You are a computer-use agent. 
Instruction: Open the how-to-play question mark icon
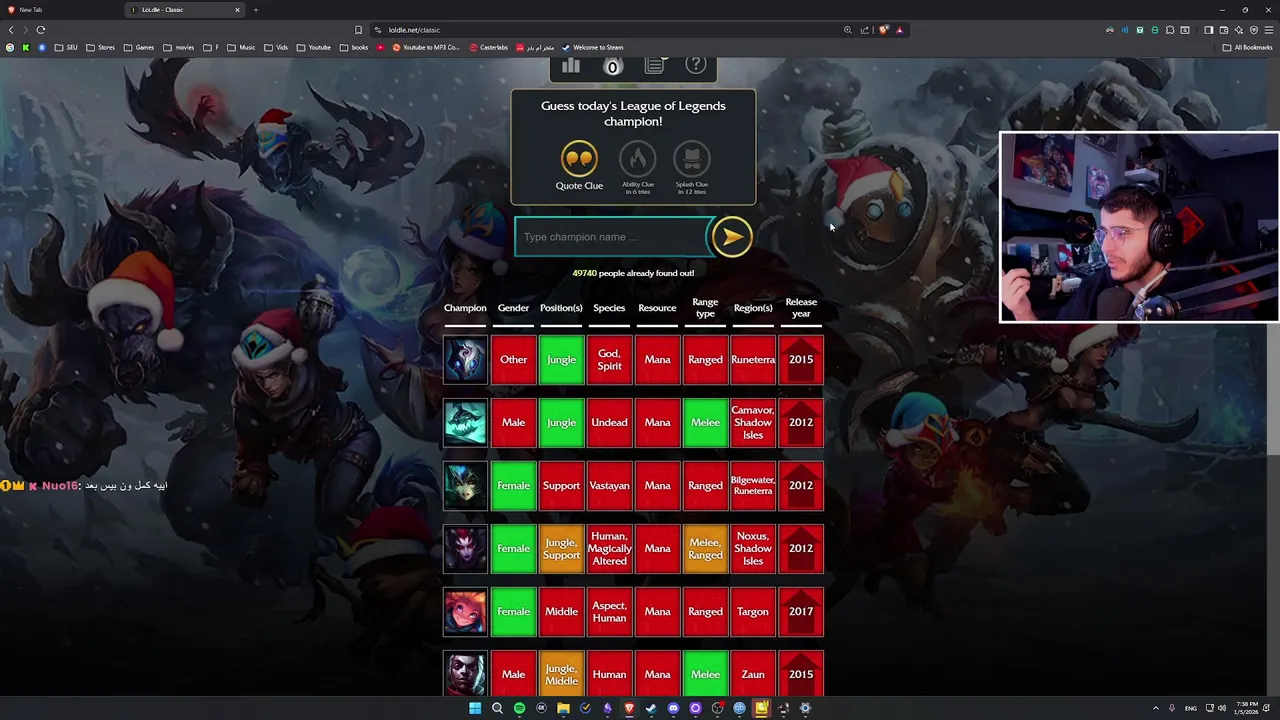[x=696, y=65]
